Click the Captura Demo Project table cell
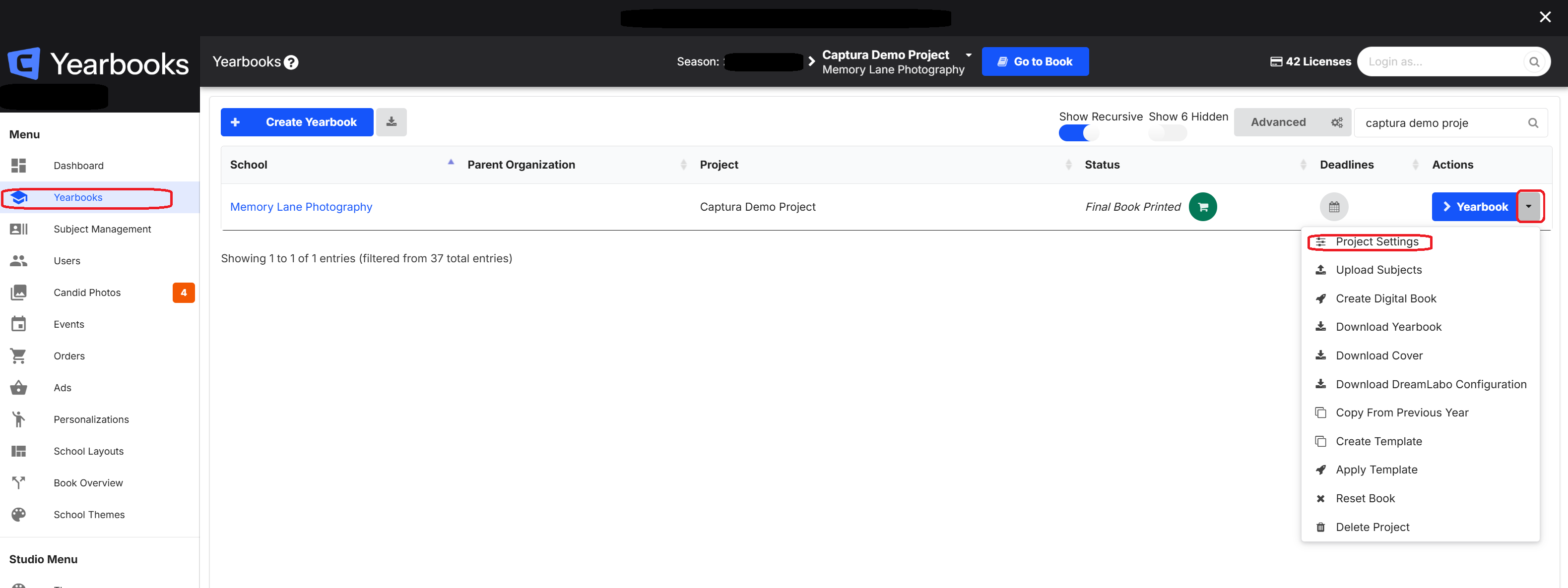Screen dimensions: 1568x588 [757, 207]
